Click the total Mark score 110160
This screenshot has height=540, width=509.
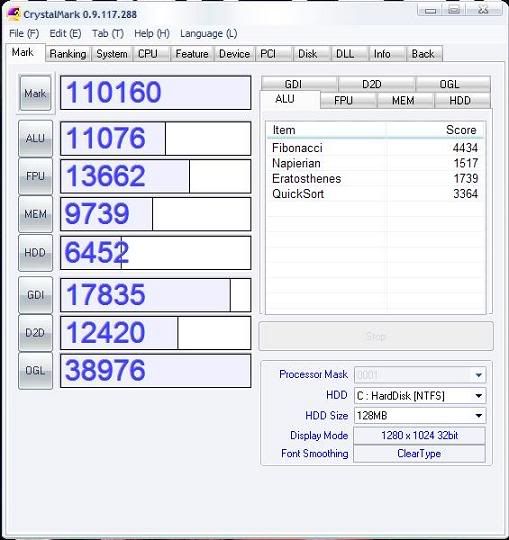[x=156, y=93]
